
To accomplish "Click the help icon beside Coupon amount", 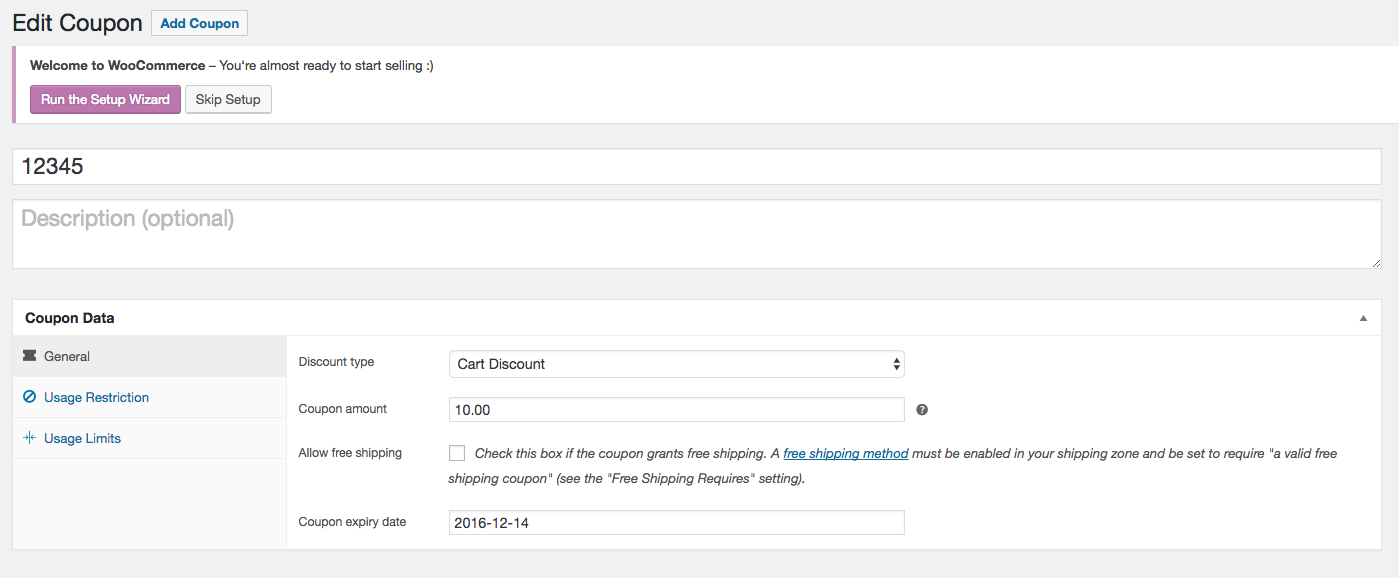I will tap(921, 409).
